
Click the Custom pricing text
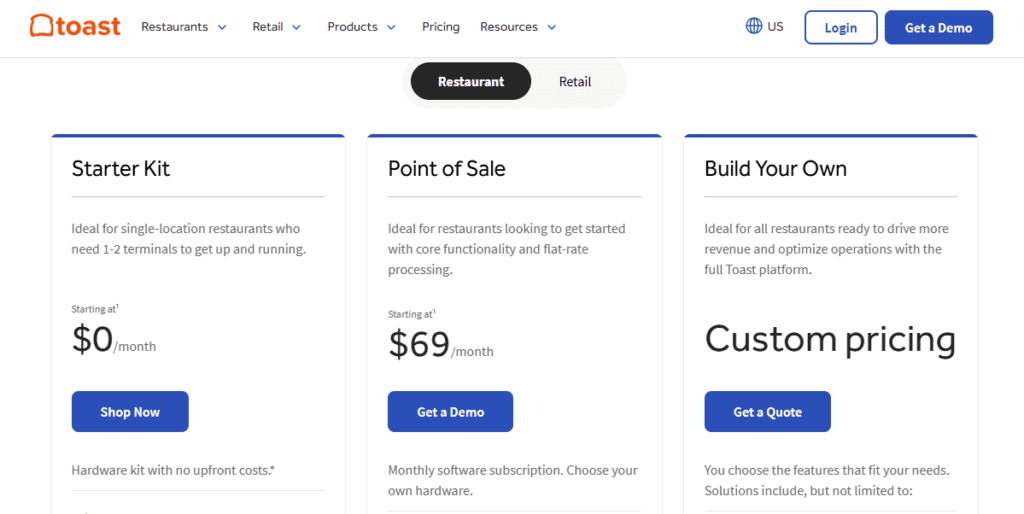830,340
